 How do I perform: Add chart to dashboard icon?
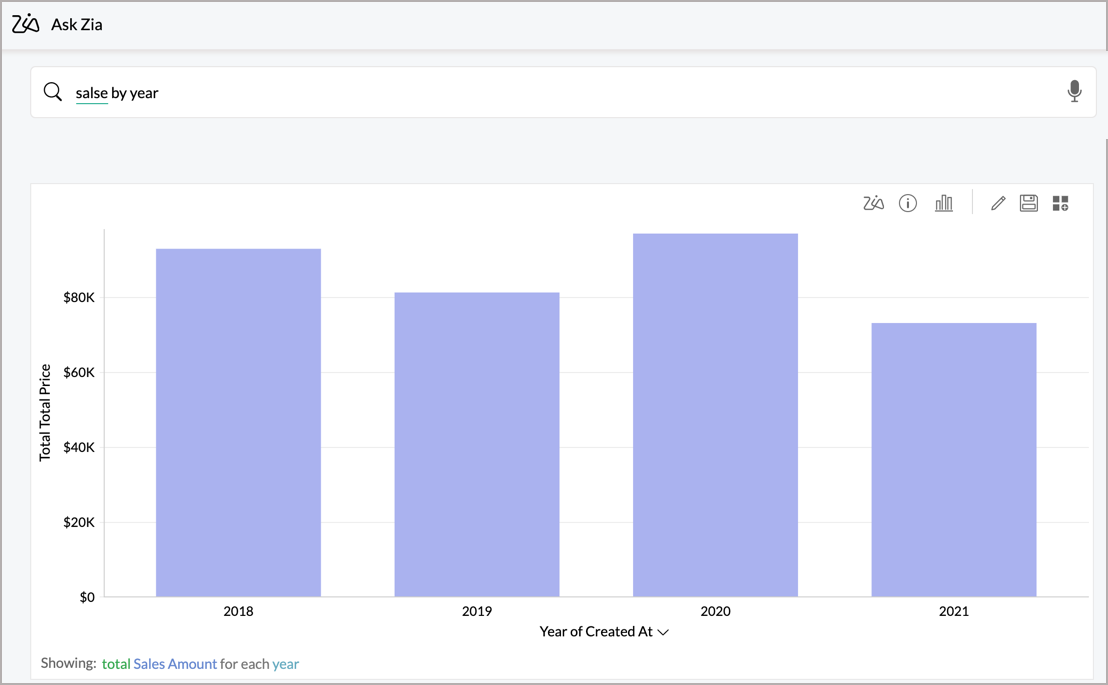(x=1060, y=204)
